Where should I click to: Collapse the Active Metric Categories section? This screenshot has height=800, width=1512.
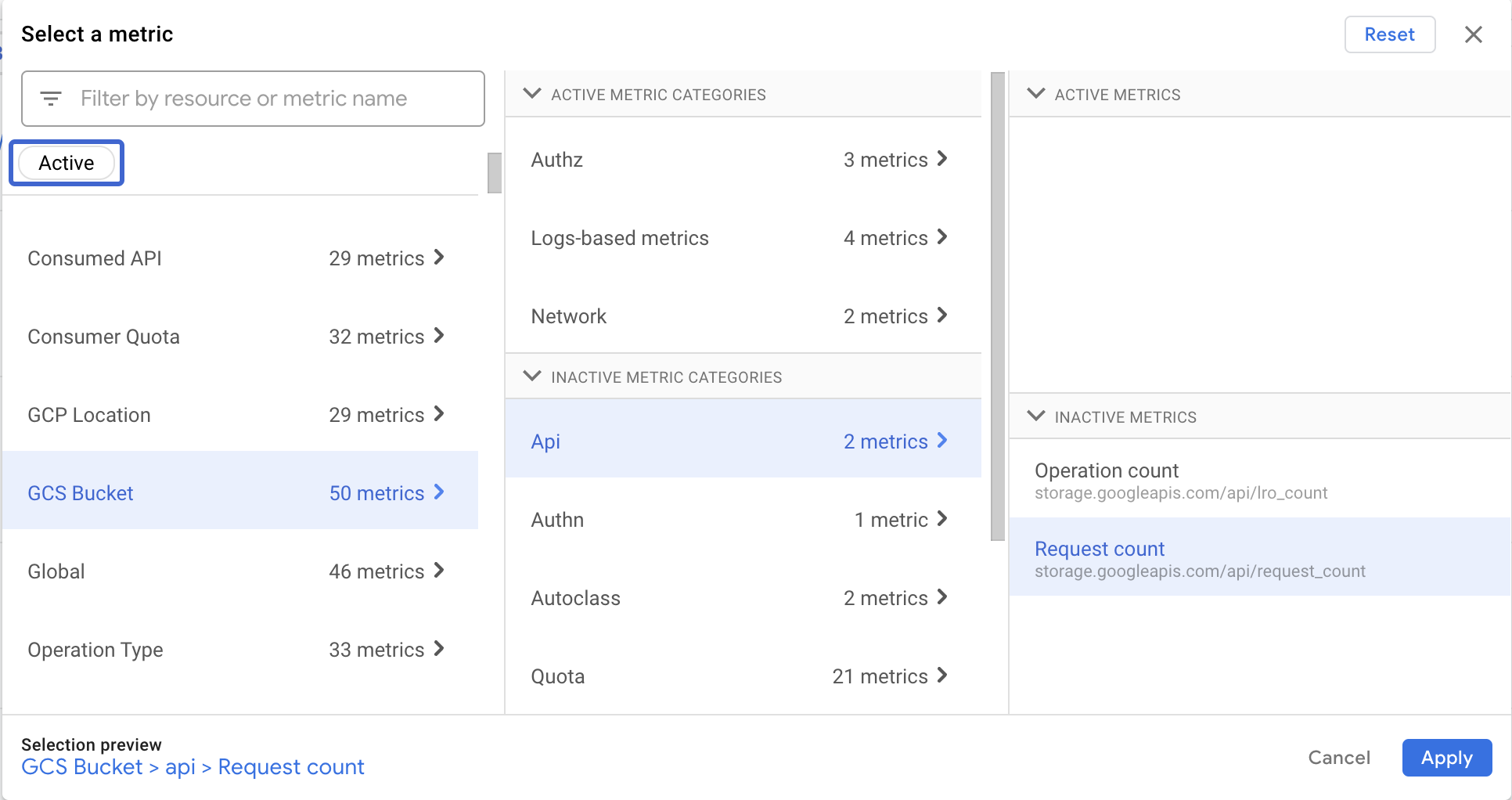pyautogui.click(x=532, y=94)
